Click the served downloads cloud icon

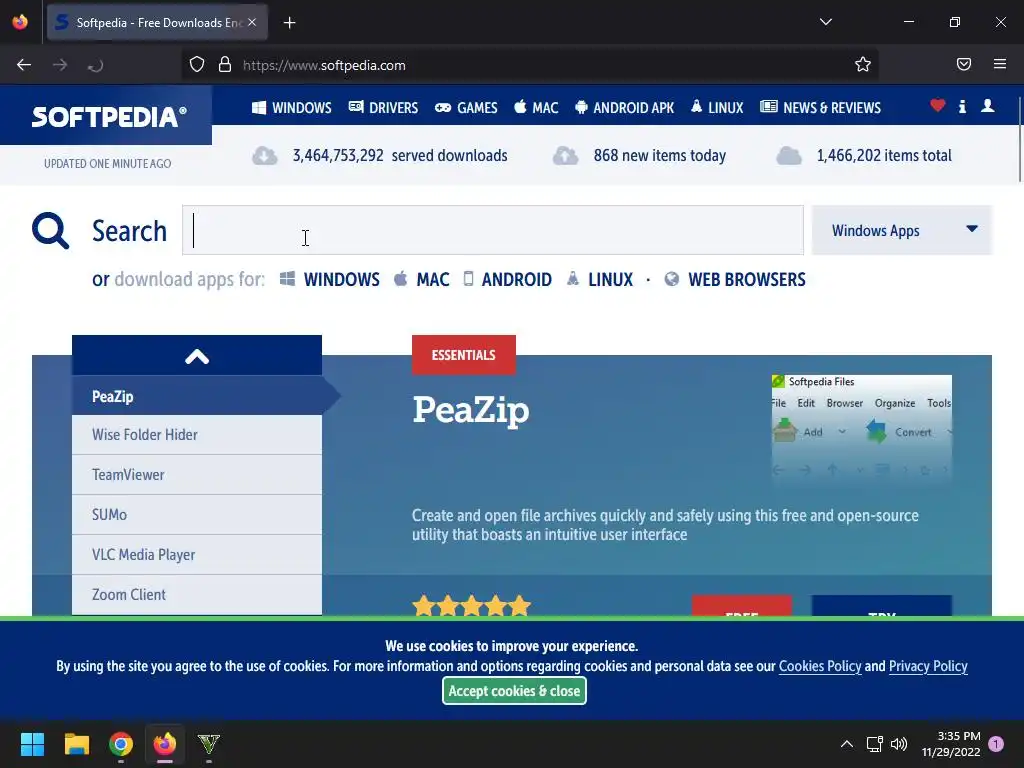[264, 155]
